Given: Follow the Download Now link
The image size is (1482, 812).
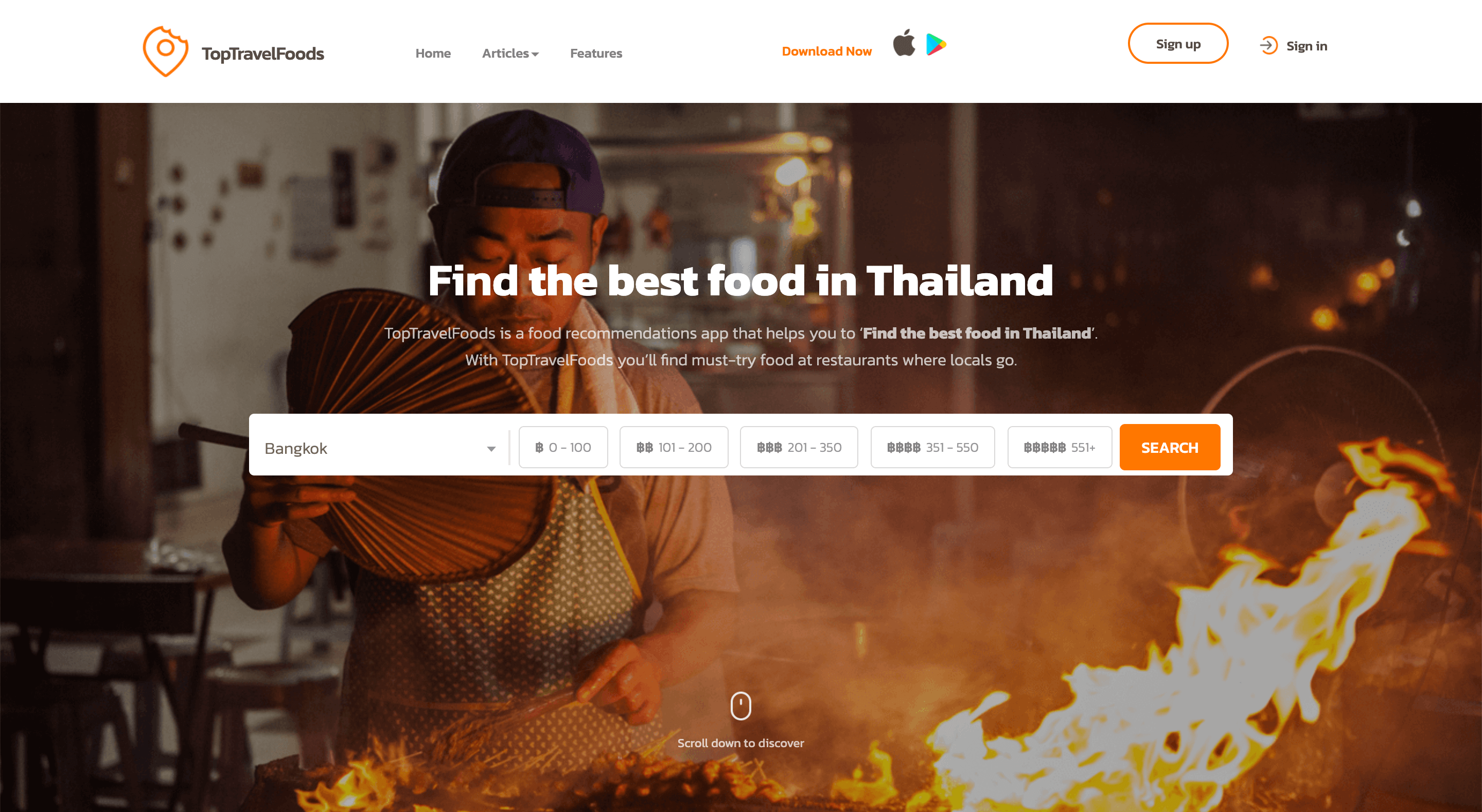Looking at the screenshot, I should coord(827,51).
